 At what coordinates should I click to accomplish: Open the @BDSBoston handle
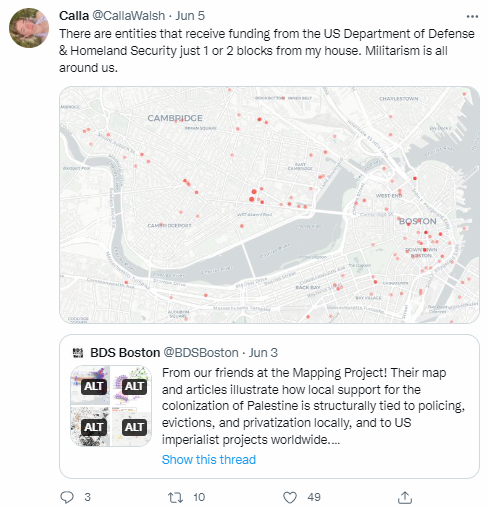tap(201, 353)
